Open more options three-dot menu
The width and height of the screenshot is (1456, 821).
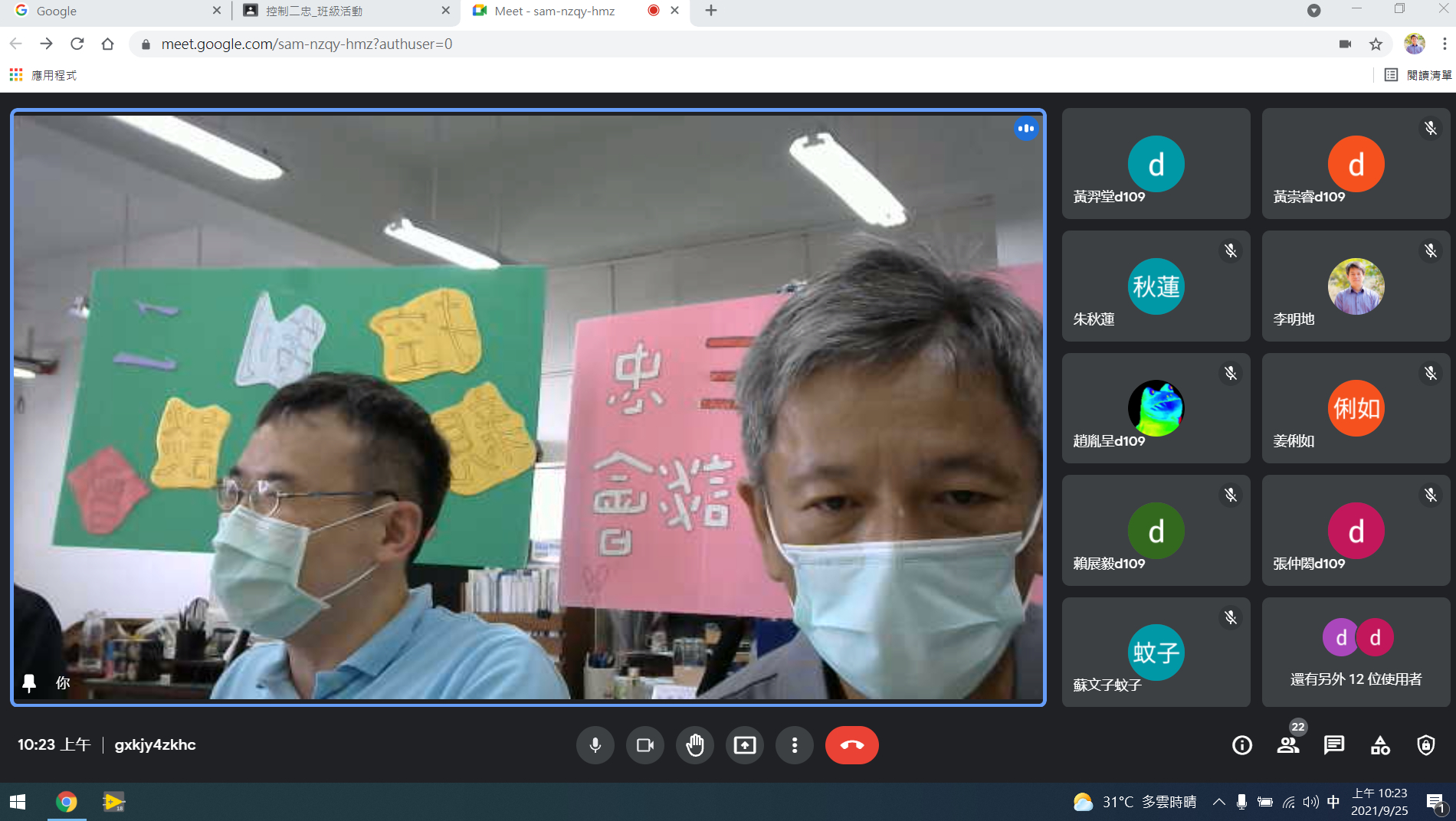(x=795, y=745)
